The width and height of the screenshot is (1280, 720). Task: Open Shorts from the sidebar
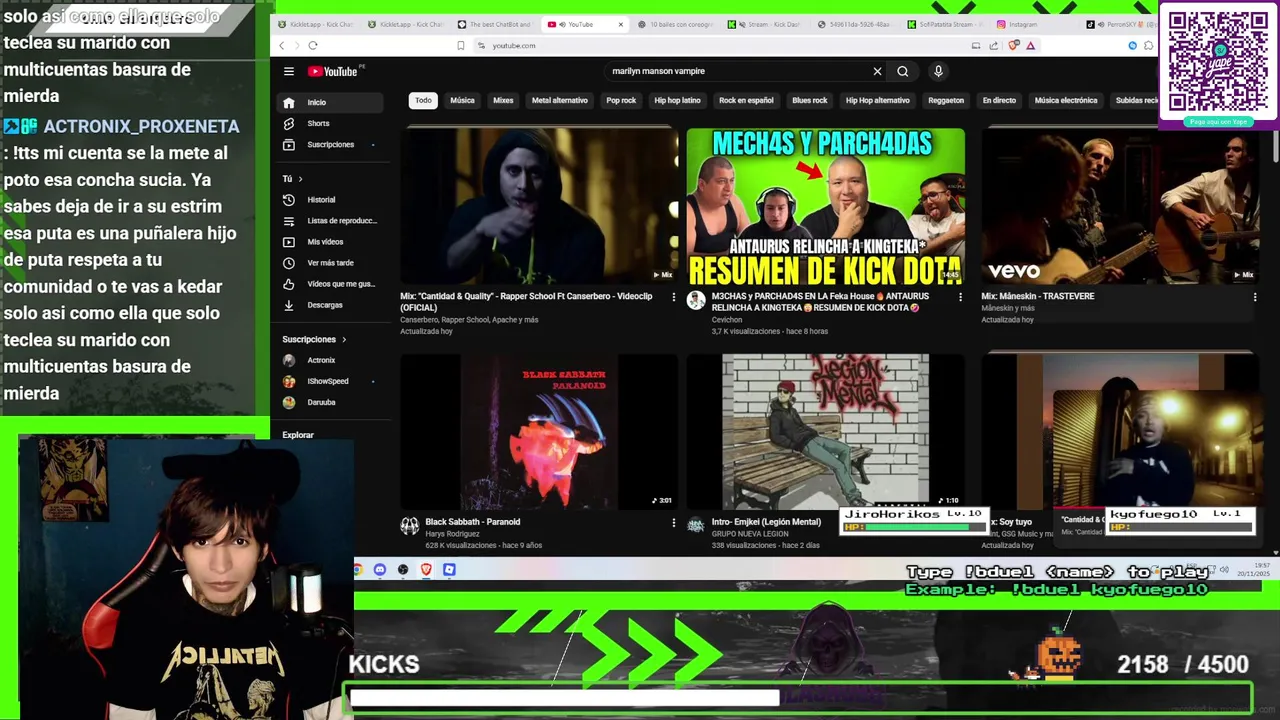(x=330, y=123)
